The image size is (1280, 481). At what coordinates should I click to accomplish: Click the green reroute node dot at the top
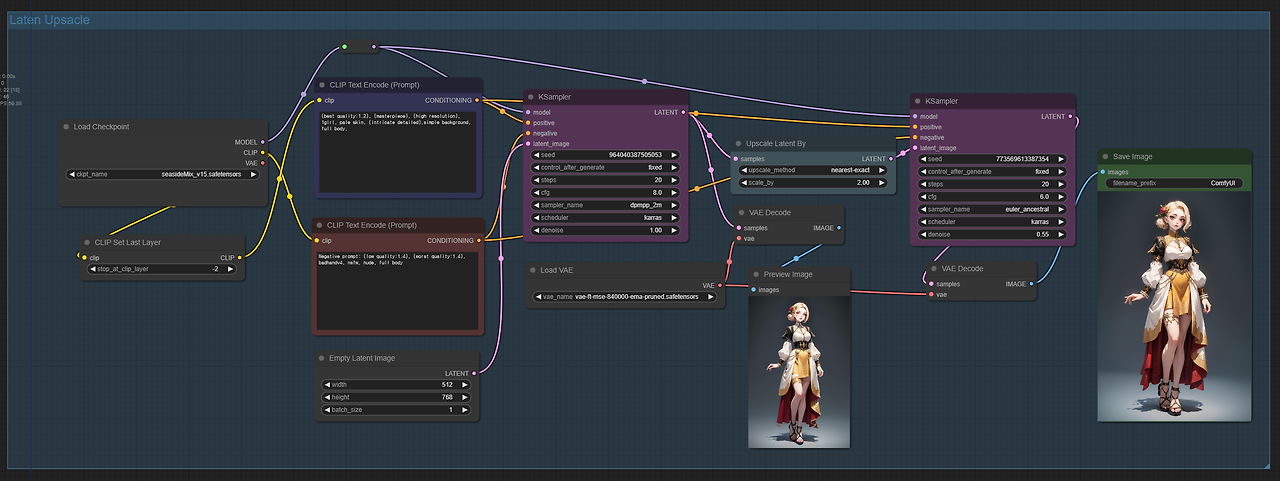pos(344,46)
